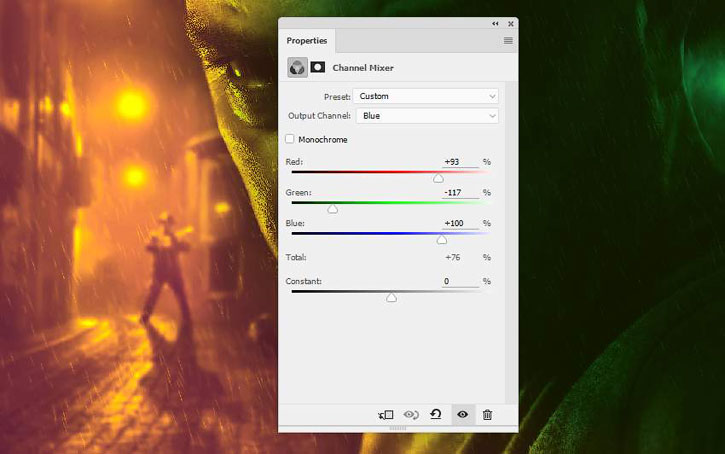The image size is (725, 454).
Task: Toggle adjustment layer visibility eye
Action: (x=462, y=415)
